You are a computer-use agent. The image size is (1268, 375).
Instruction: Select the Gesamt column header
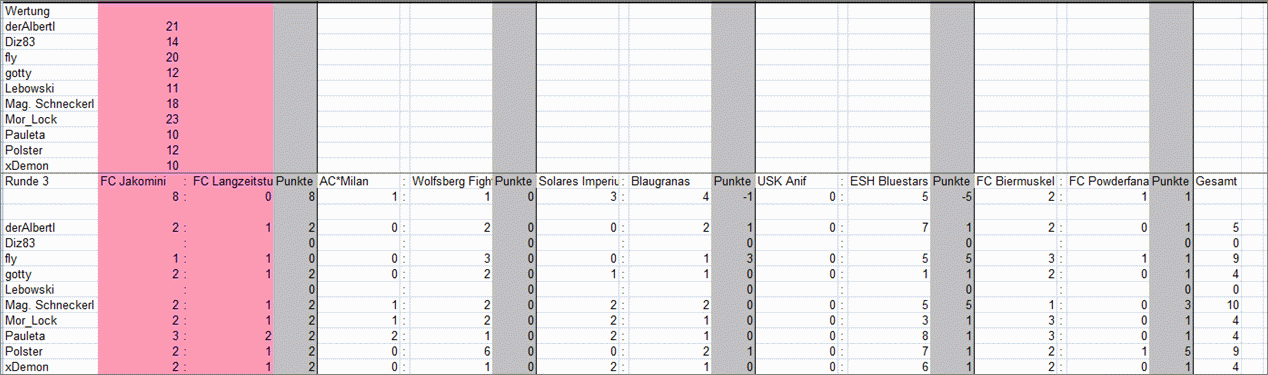click(1217, 182)
